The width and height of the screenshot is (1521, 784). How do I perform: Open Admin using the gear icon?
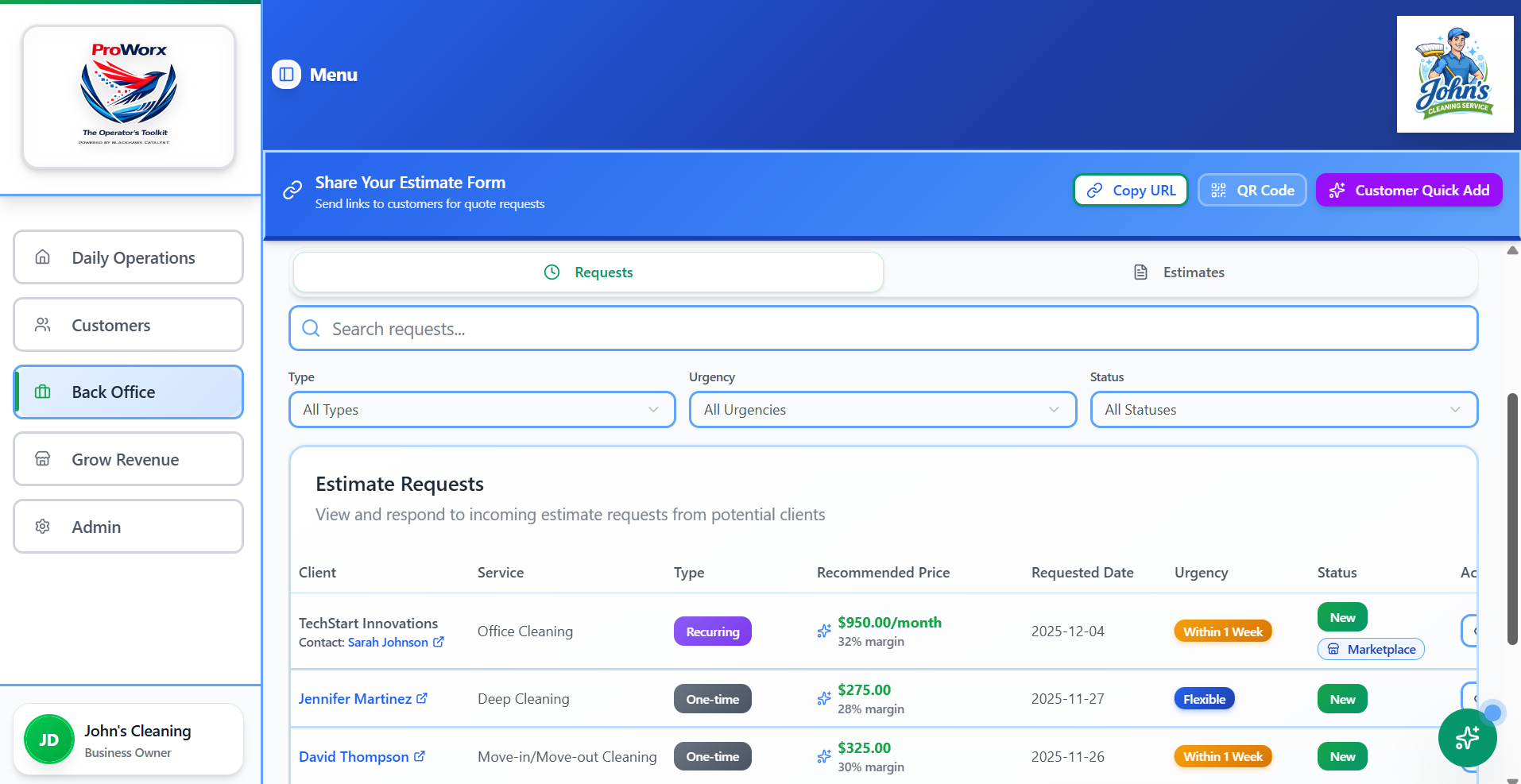pyautogui.click(x=42, y=526)
